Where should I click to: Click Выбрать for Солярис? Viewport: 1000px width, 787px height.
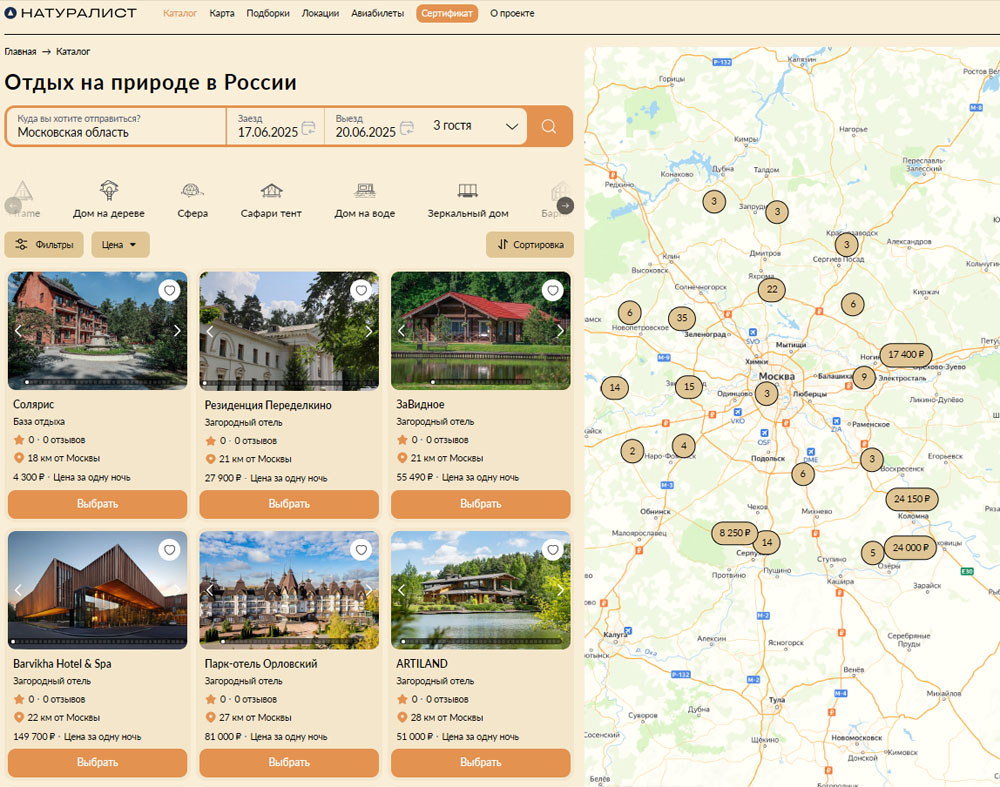click(x=98, y=504)
